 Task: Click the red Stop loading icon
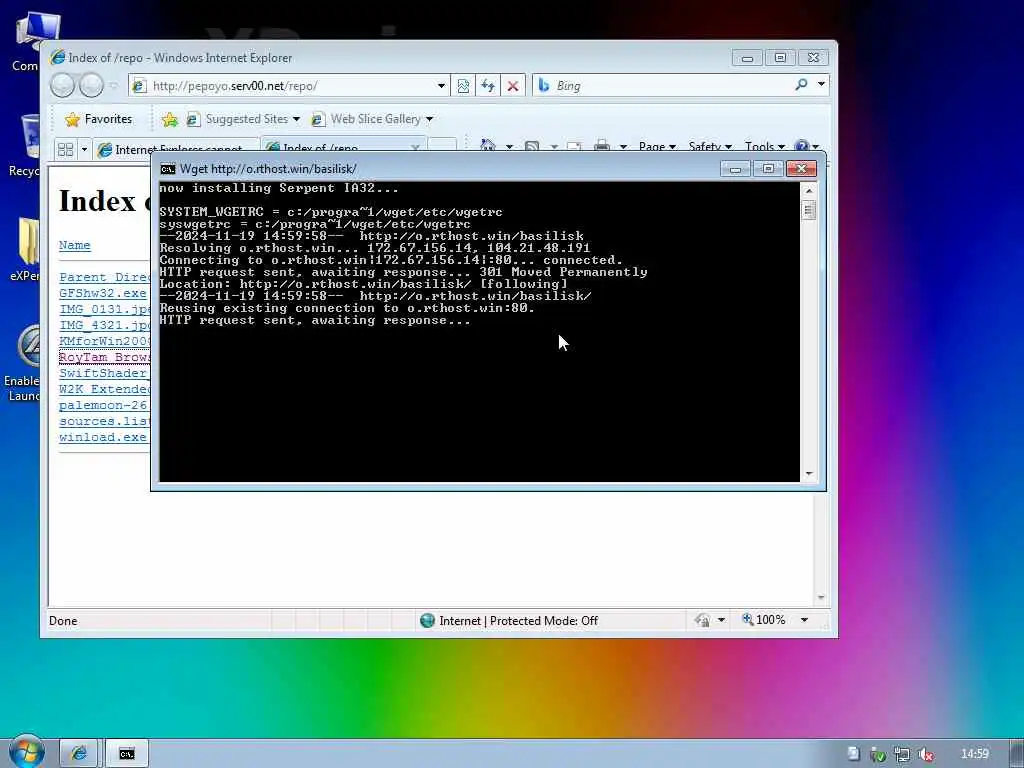click(513, 86)
